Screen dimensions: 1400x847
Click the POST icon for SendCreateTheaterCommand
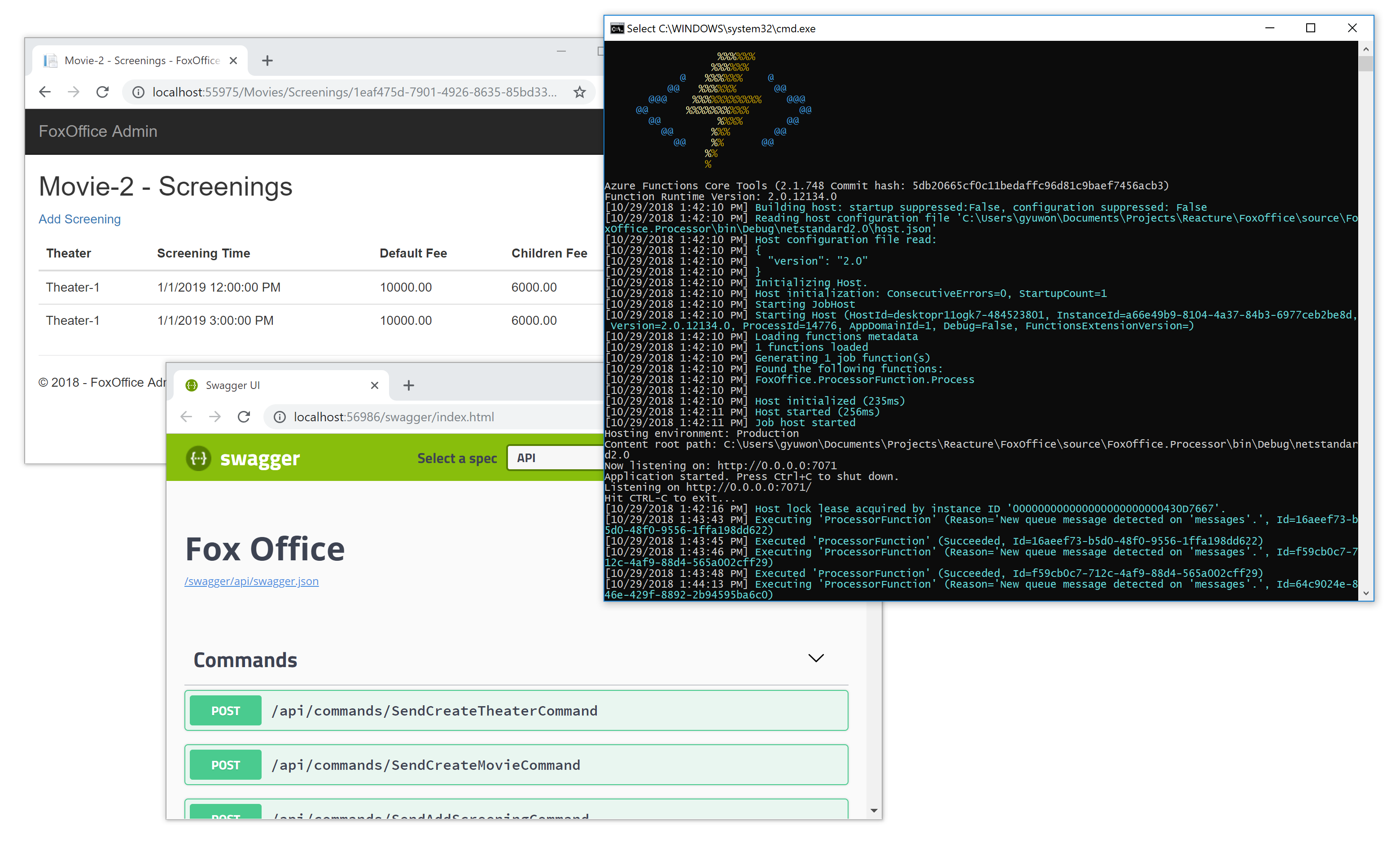pyautogui.click(x=225, y=710)
